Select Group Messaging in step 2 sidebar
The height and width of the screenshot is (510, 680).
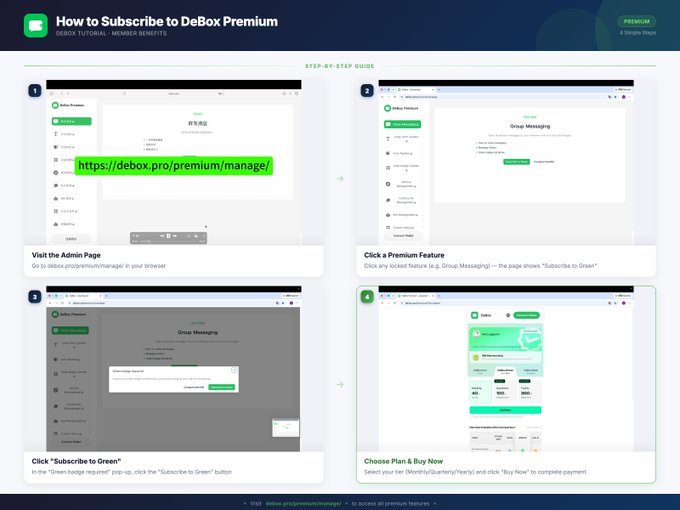402,124
